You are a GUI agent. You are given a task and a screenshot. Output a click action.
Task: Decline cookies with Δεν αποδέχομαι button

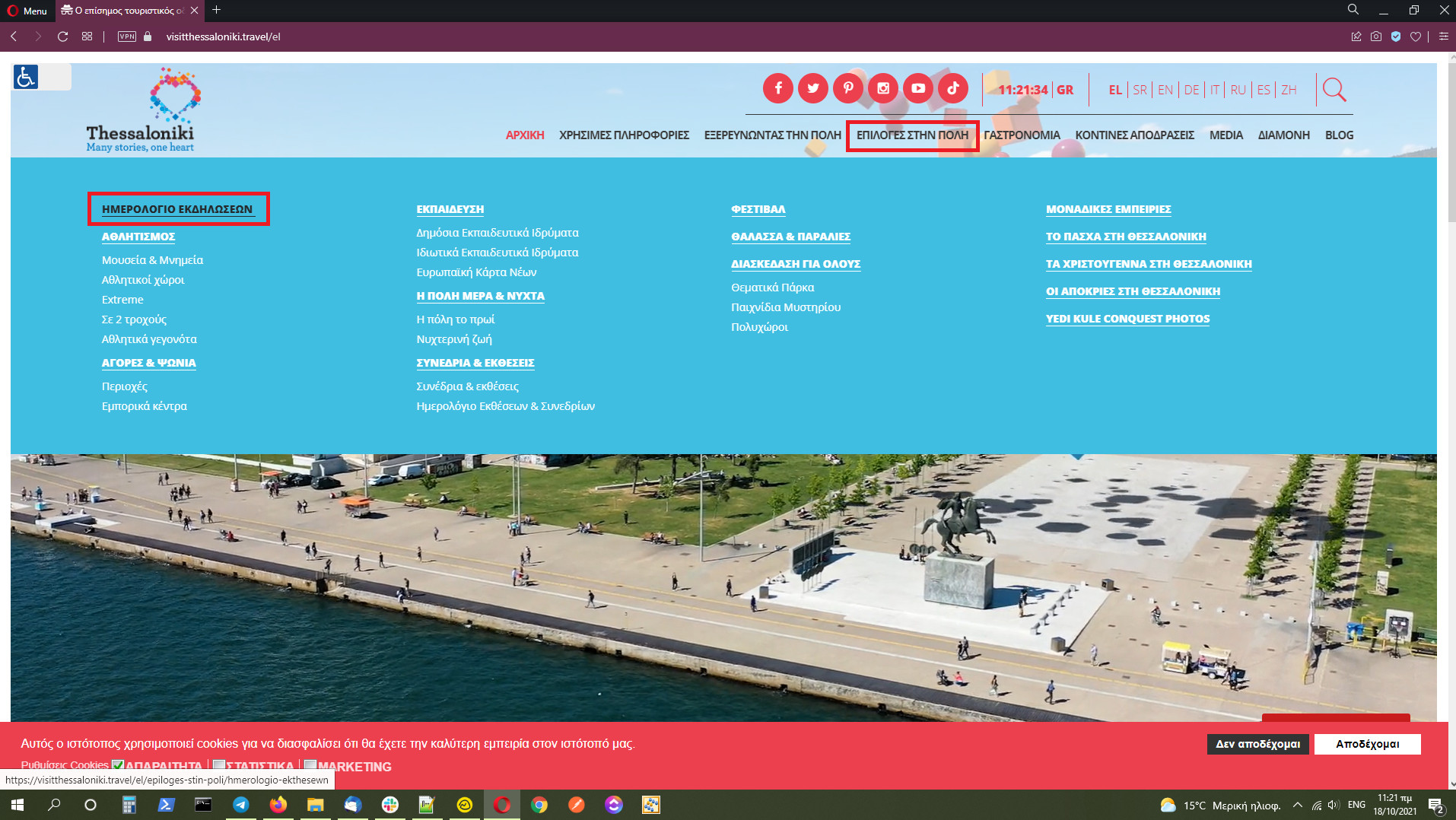(1257, 744)
